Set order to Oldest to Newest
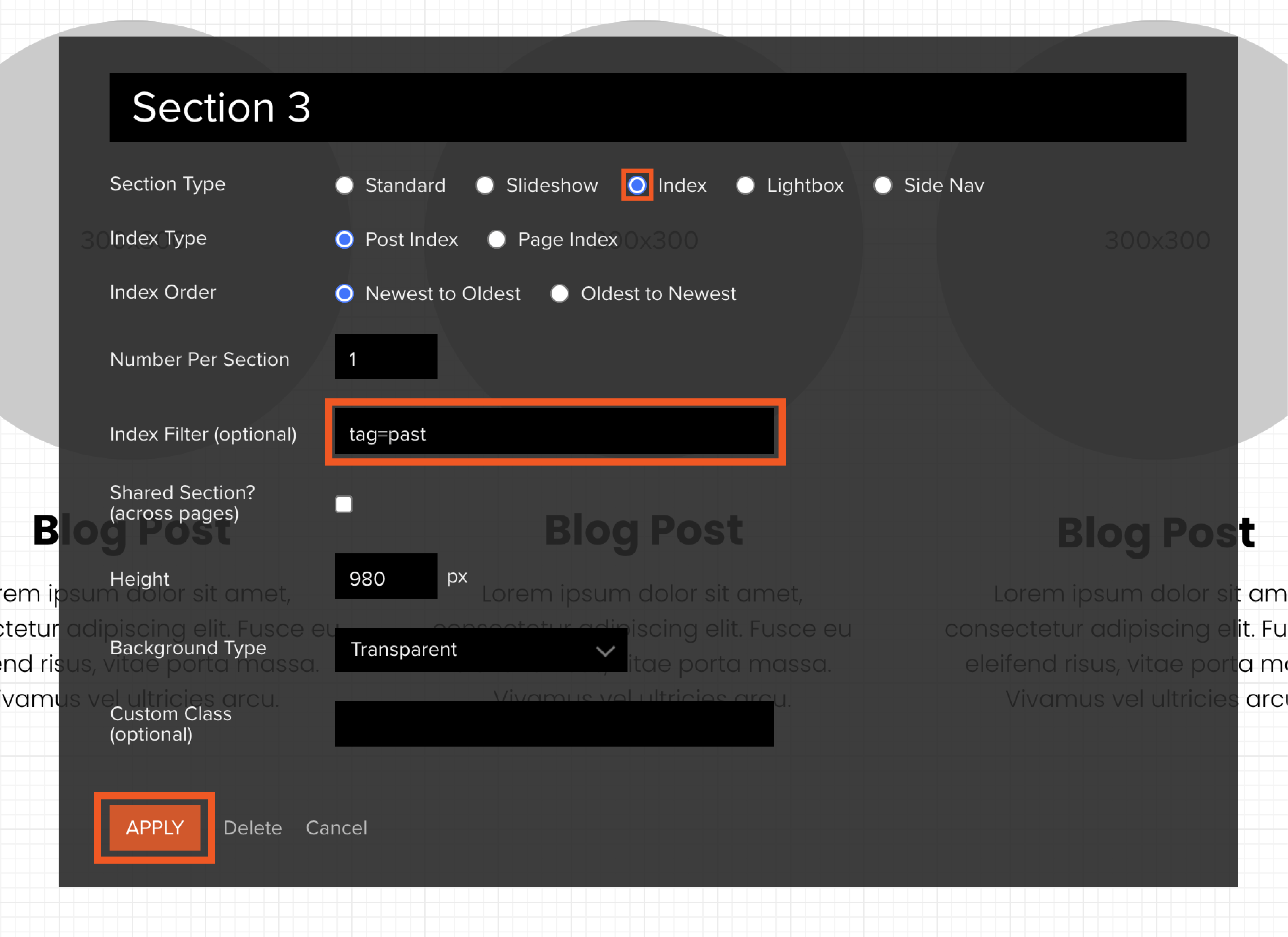The image size is (1288, 937). (559, 293)
